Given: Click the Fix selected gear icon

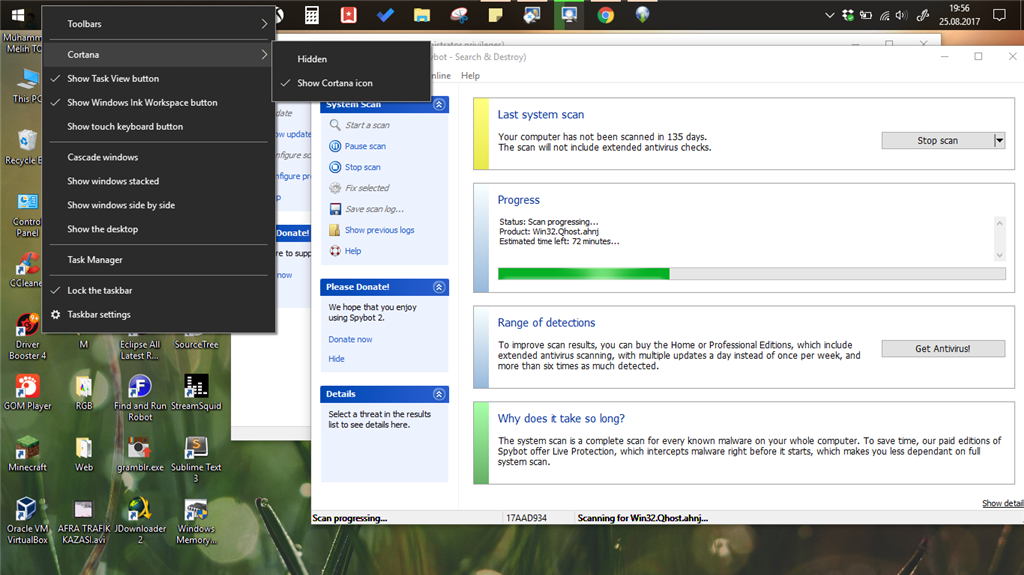Looking at the screenshot, I should pos(335,188).
